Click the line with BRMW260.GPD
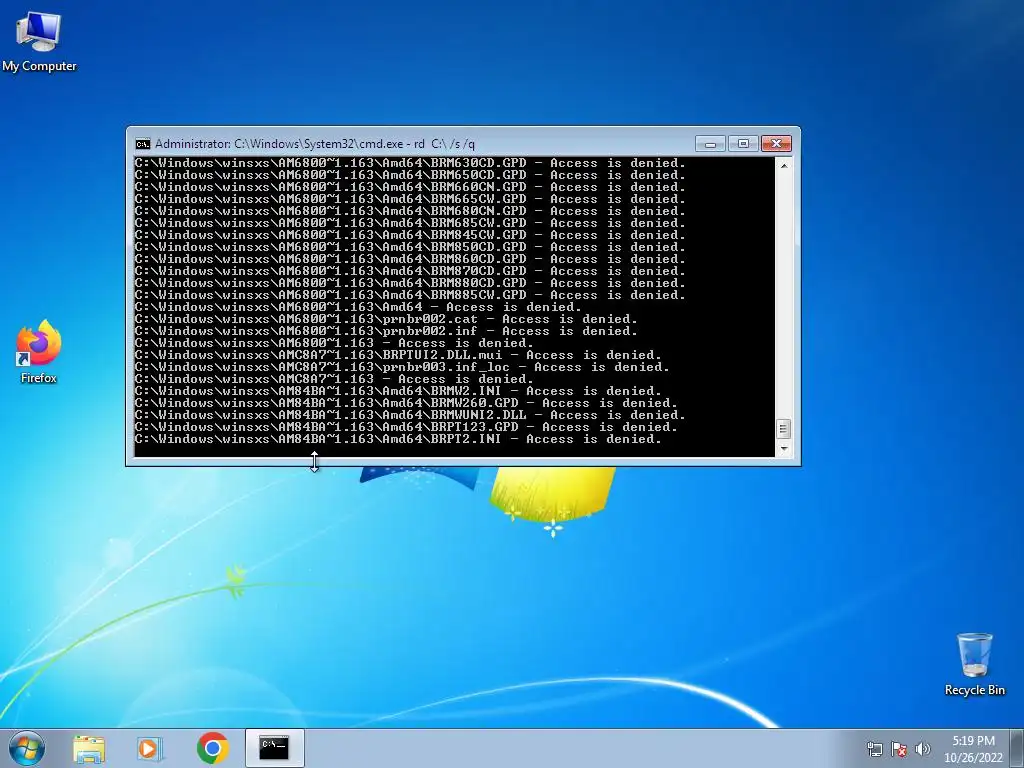This screenshot has width=1024, height=768. 406,403
